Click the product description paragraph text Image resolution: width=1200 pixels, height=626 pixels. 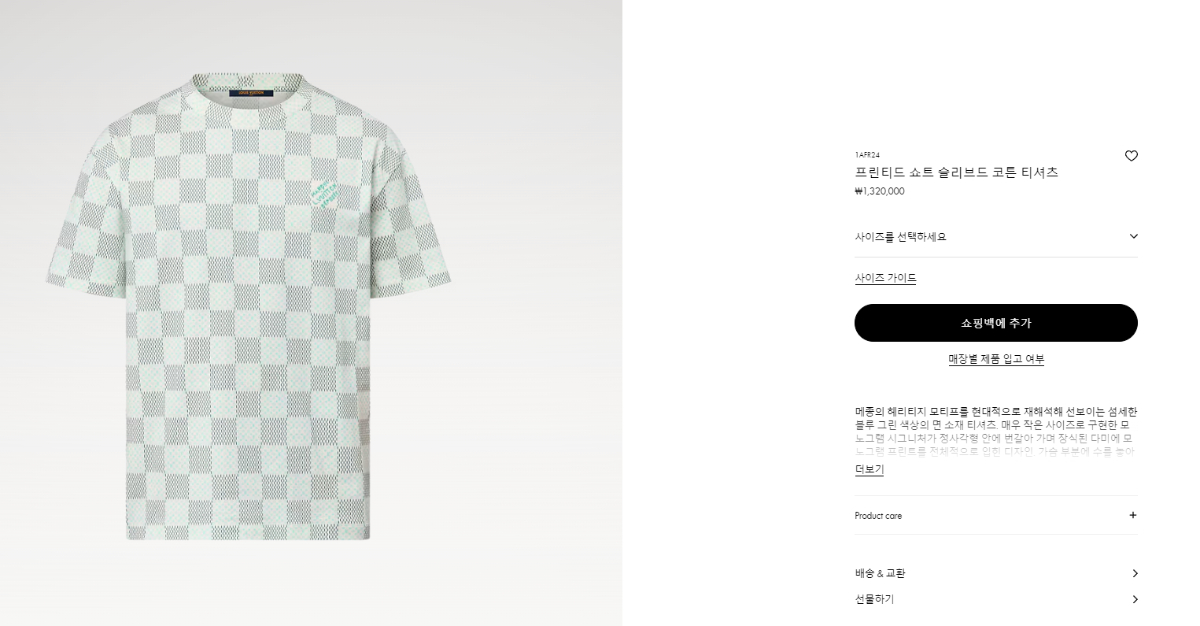[996, 431]
